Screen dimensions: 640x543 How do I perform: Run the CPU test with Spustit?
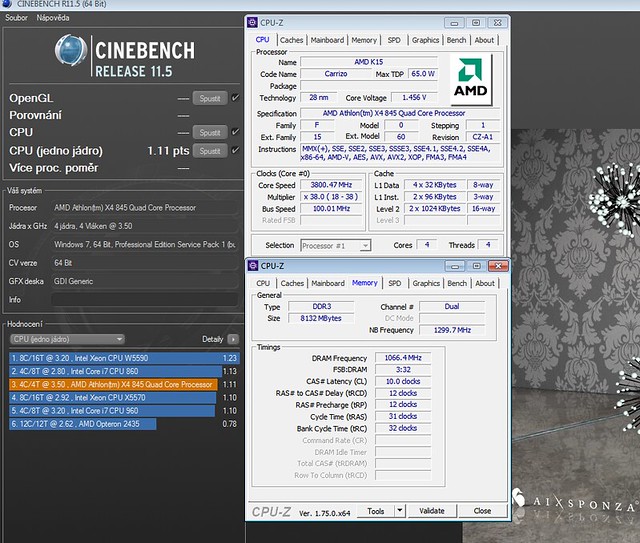(210, 133)
